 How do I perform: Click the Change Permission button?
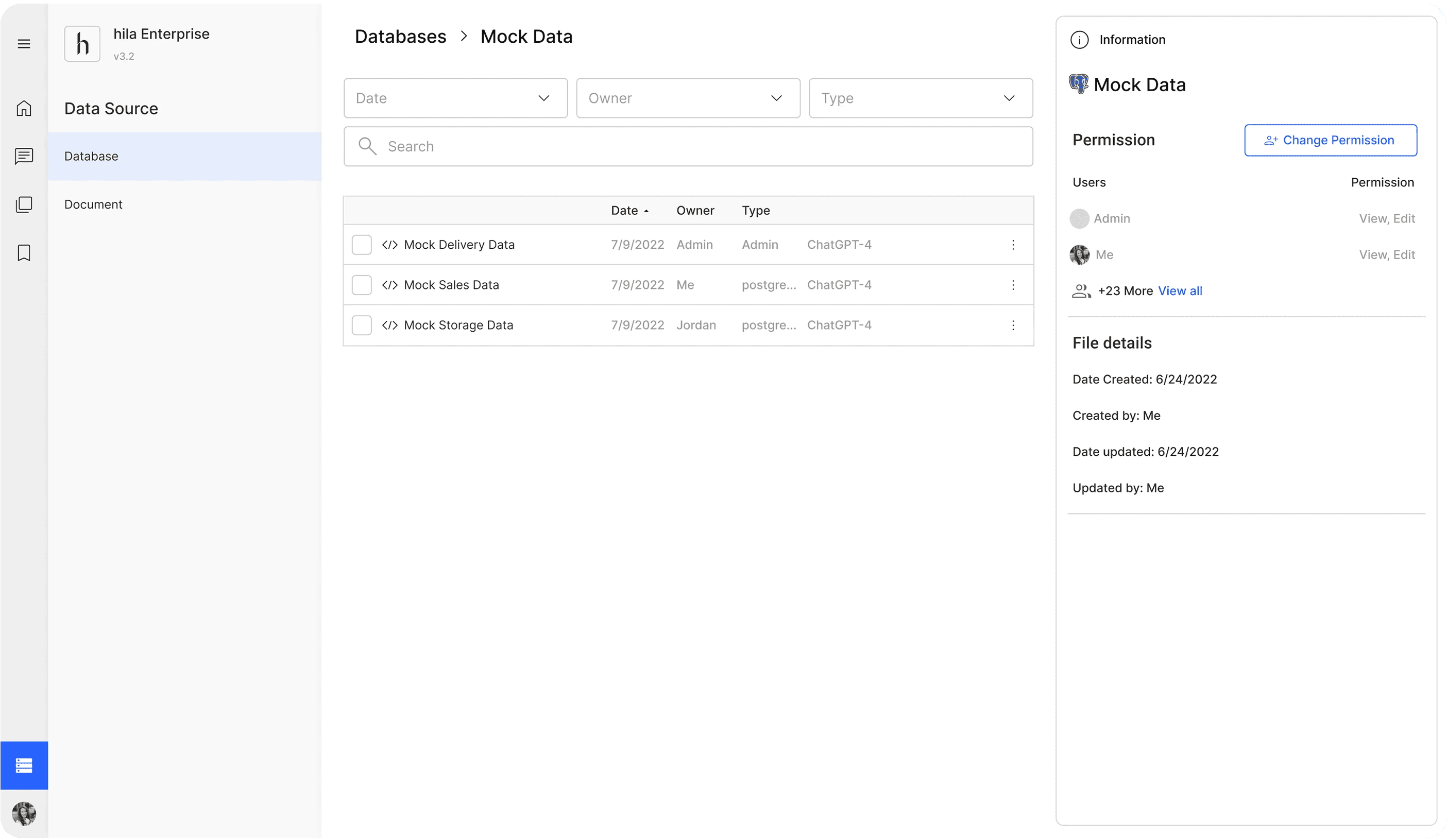point(1330,140)
